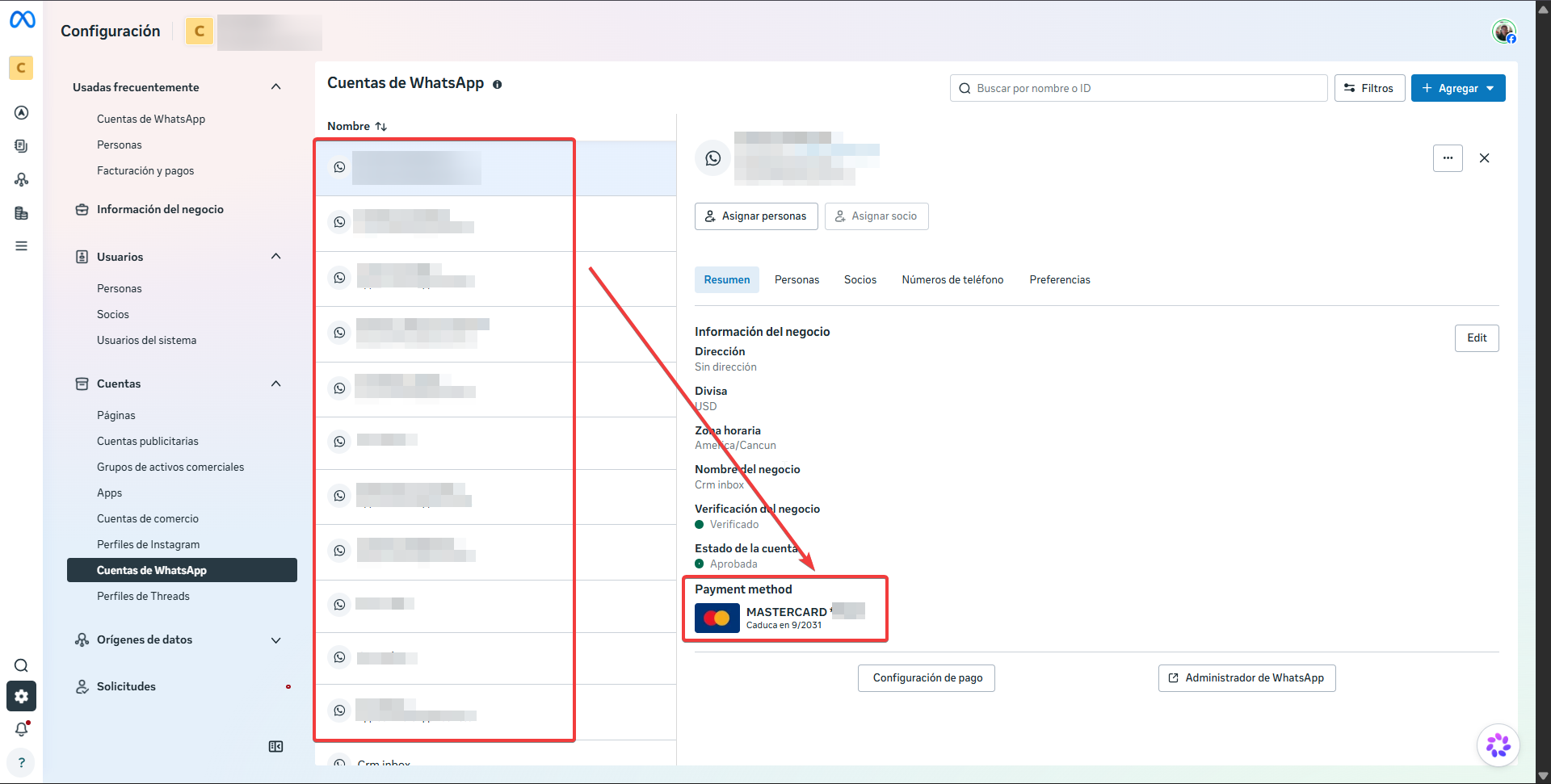Switch to the Preferencias tab
This screenshot has height=784, width=1551.
[1060, 279]
